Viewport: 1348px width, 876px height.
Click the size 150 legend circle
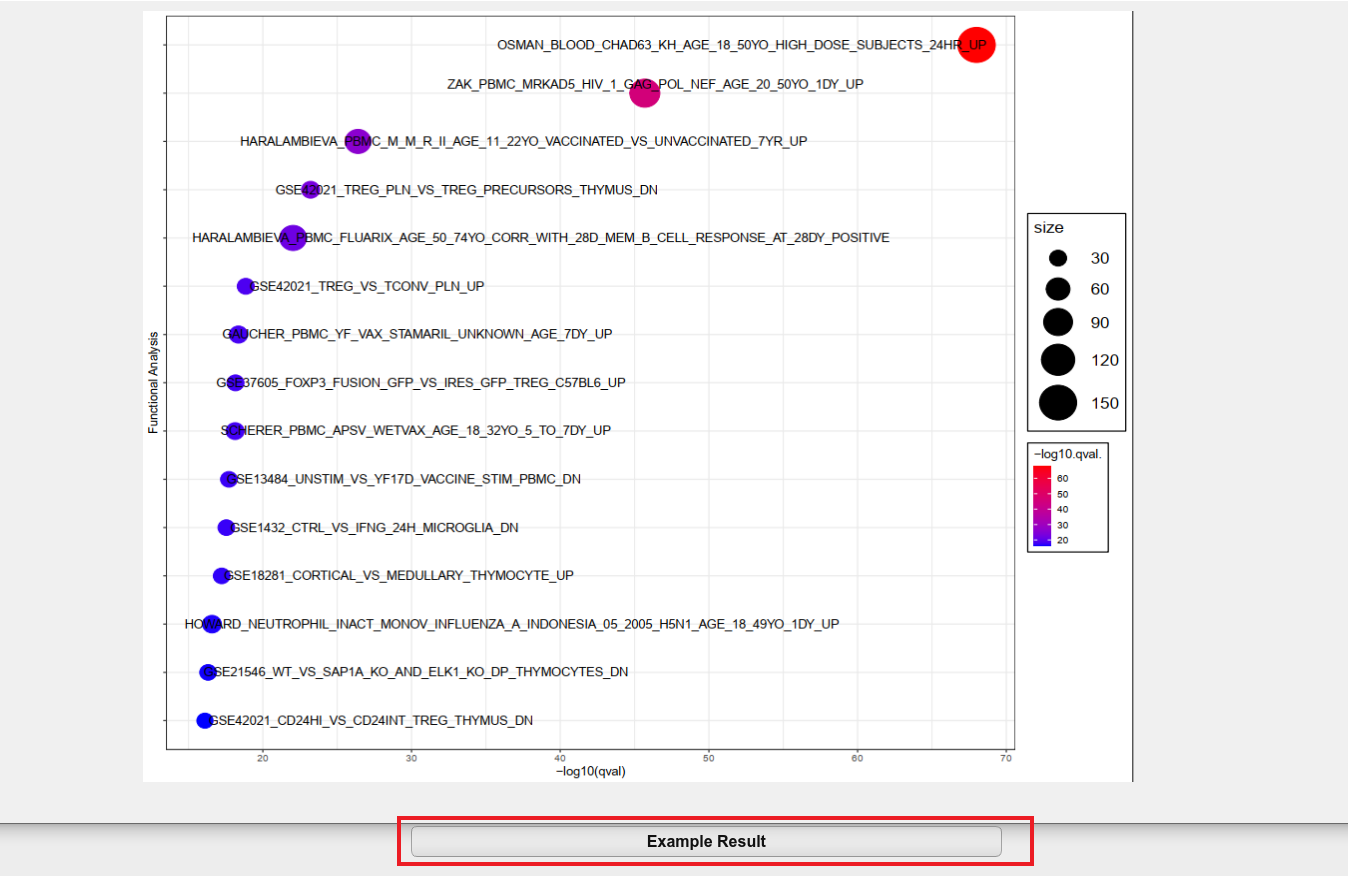[x=1058, y=403]
